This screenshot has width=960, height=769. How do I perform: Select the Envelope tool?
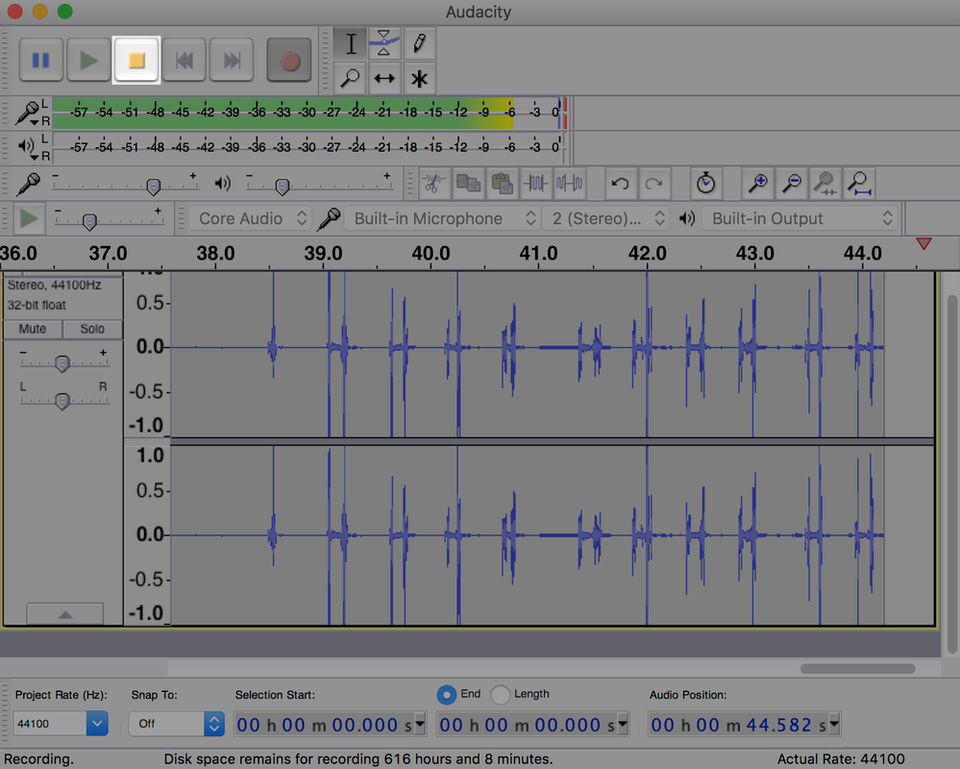(x=385, y=43)
